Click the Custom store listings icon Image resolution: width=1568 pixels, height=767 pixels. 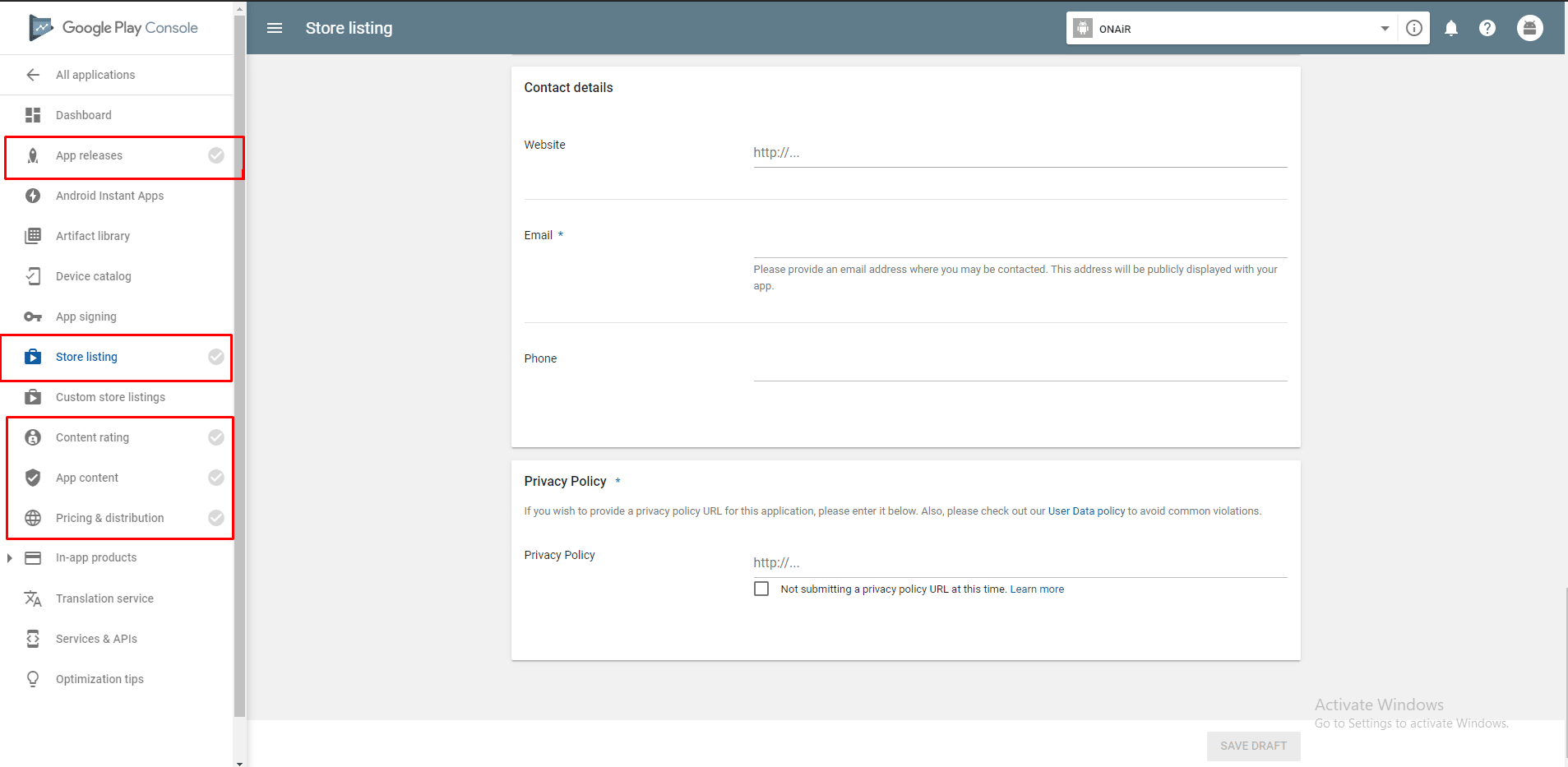(33, 397)
